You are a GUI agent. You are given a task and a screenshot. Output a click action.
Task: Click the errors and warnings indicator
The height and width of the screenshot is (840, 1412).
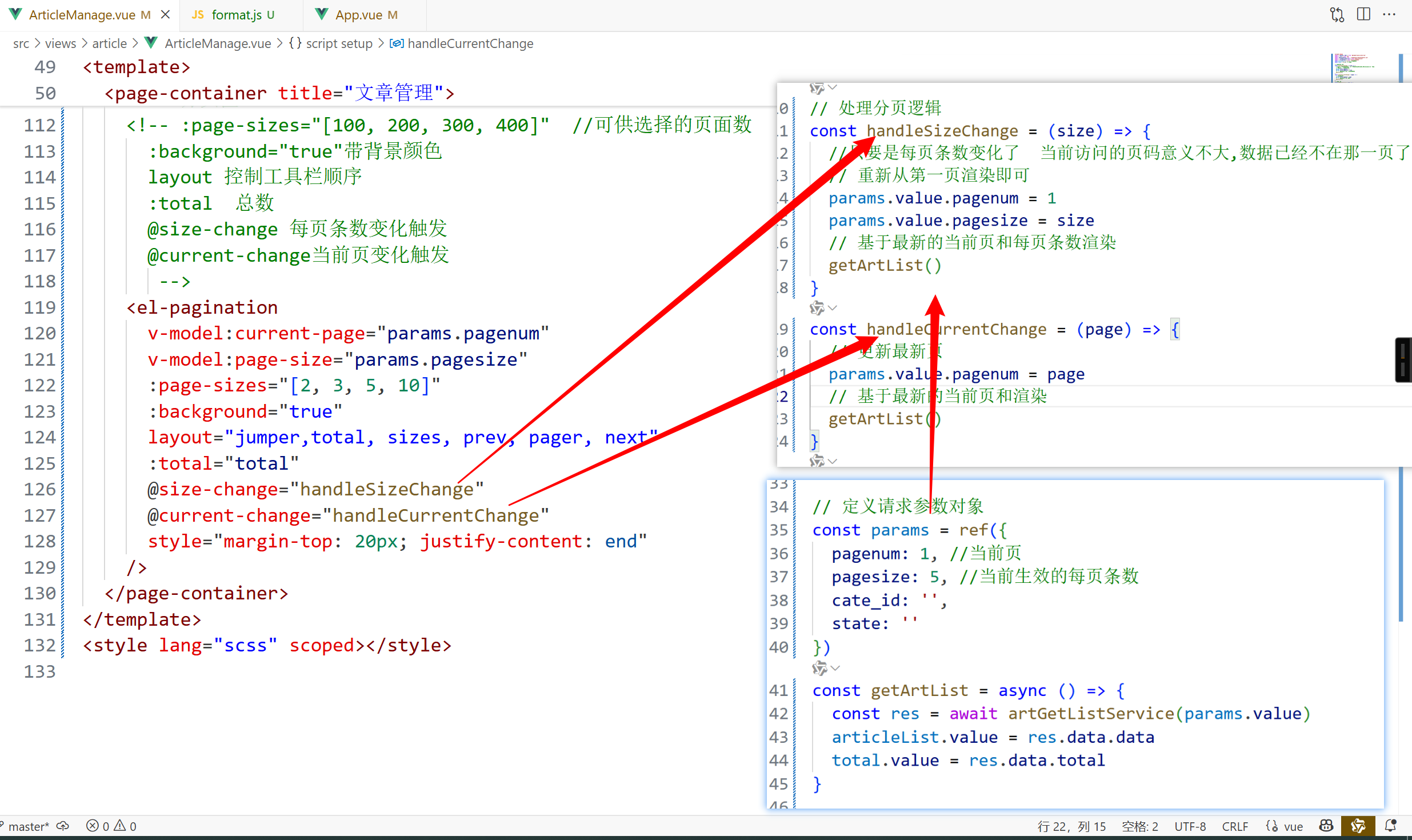[x=111, y=826]
